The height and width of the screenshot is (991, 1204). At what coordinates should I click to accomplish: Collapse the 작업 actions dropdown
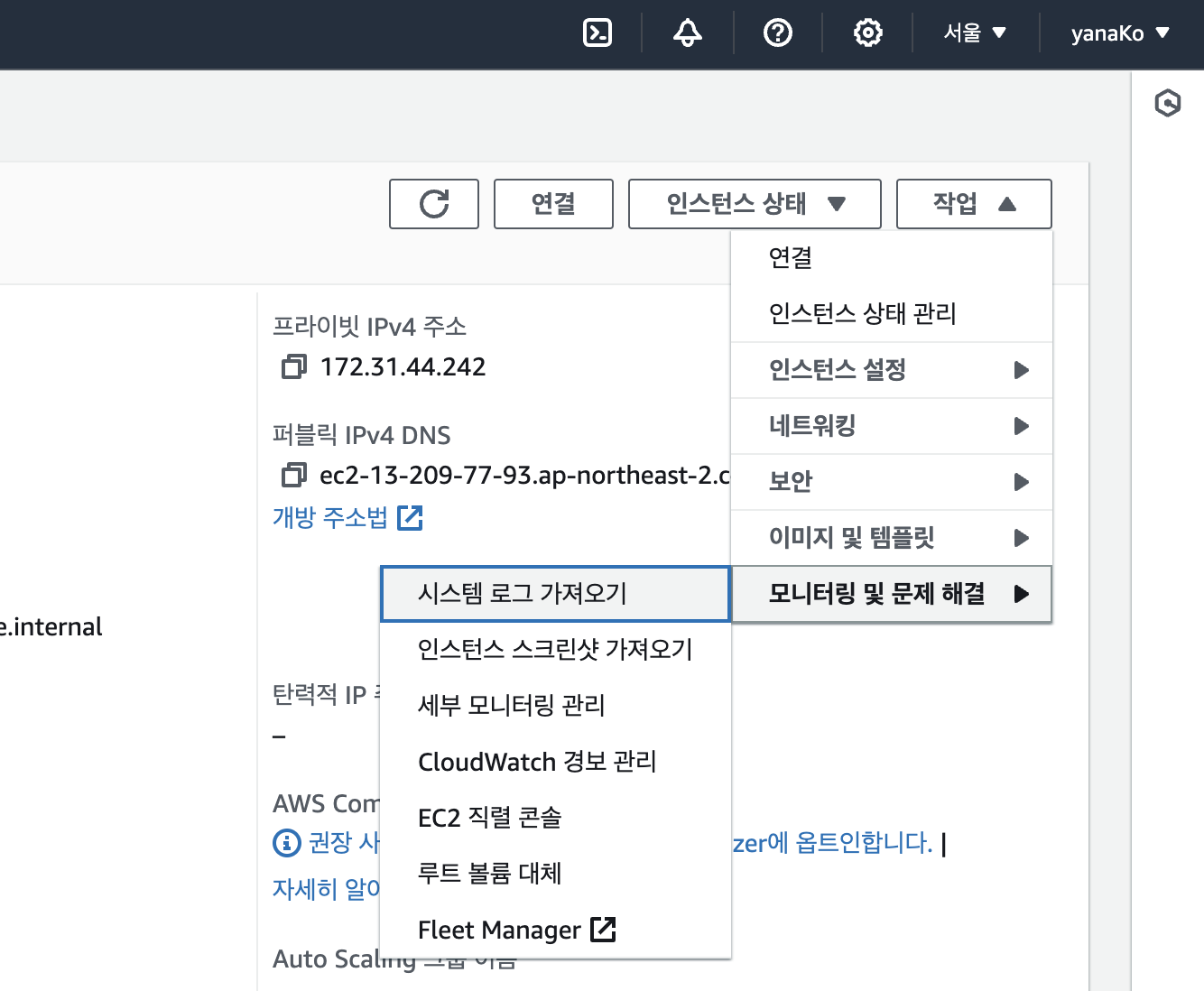pos(974,204)
